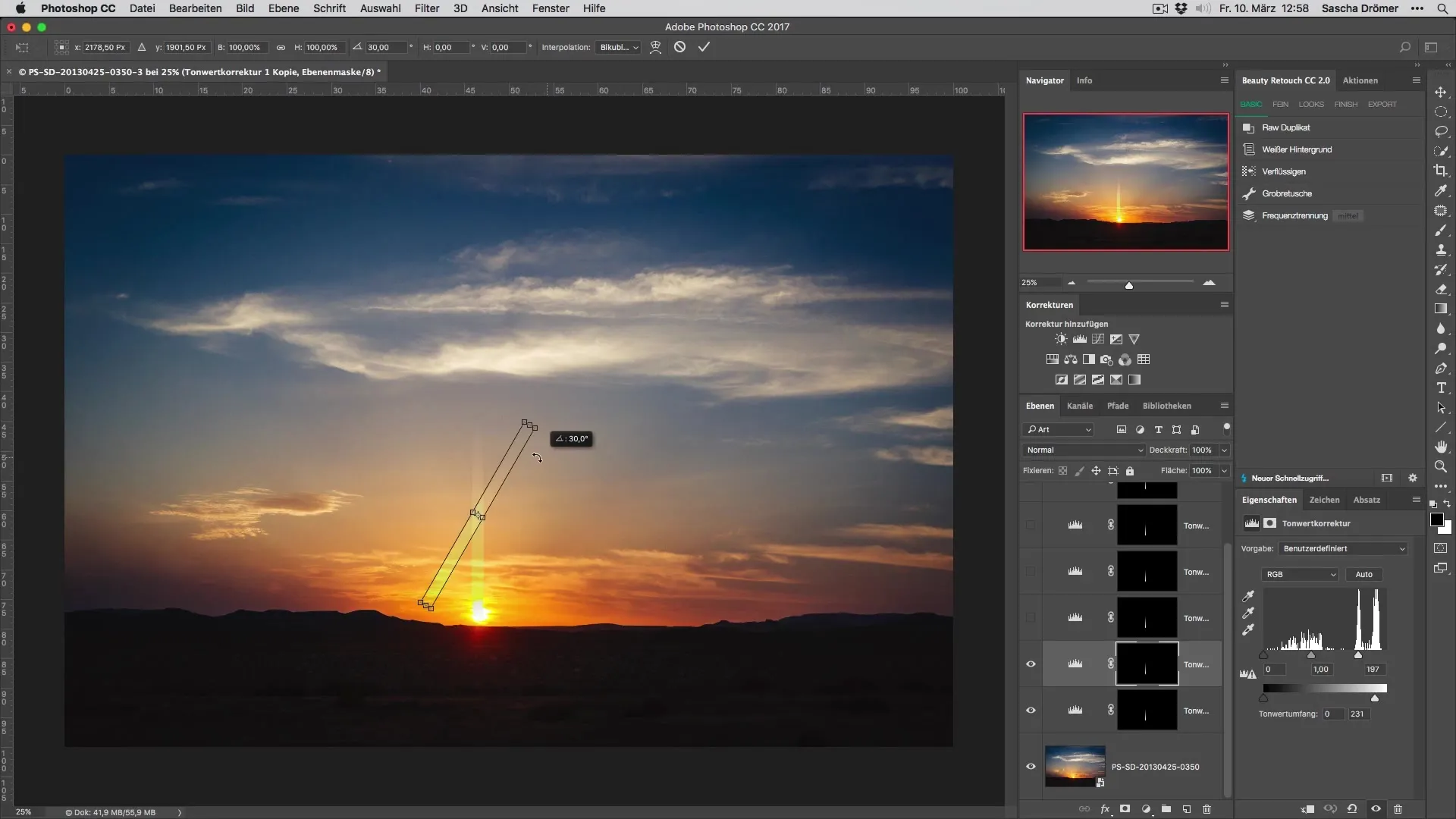The image size is (1456, 819).
Task: Open the layer filter Art dropdown
Action: pyautogui.click(x=1059, y=429)
